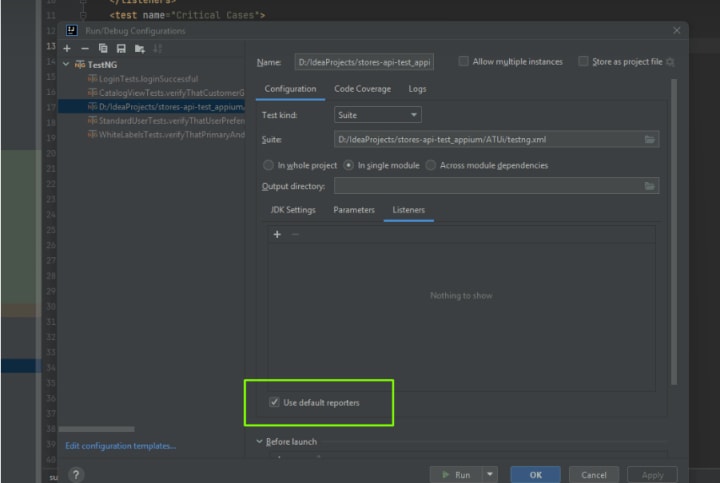The image size is (720, 483).
Task: Collapse the TestNG tree node
Action: (x=66, y=64)
